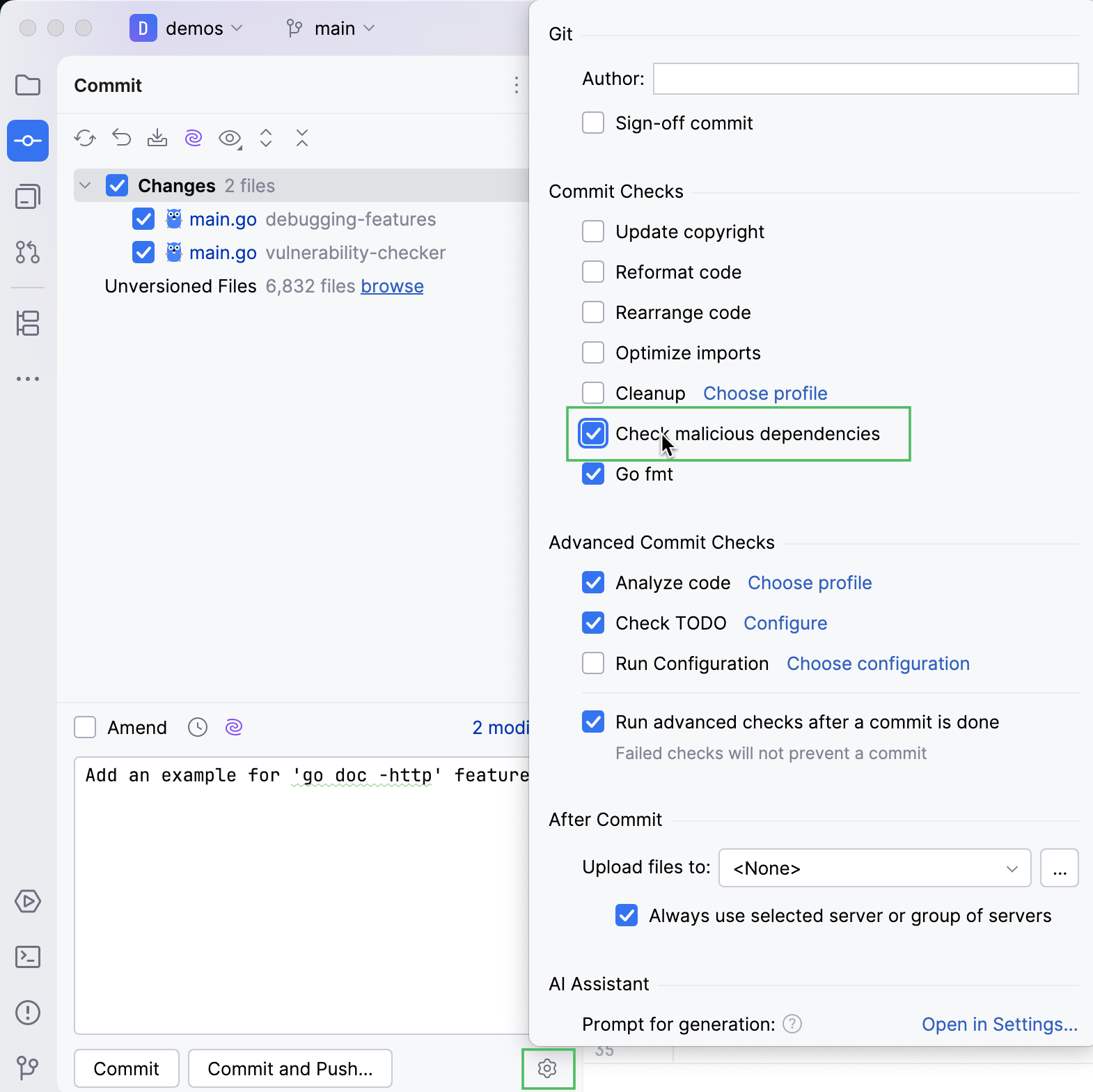Click the browse unversioned files link
This screenshot has height=1092, width=1093.
[392, 286]
